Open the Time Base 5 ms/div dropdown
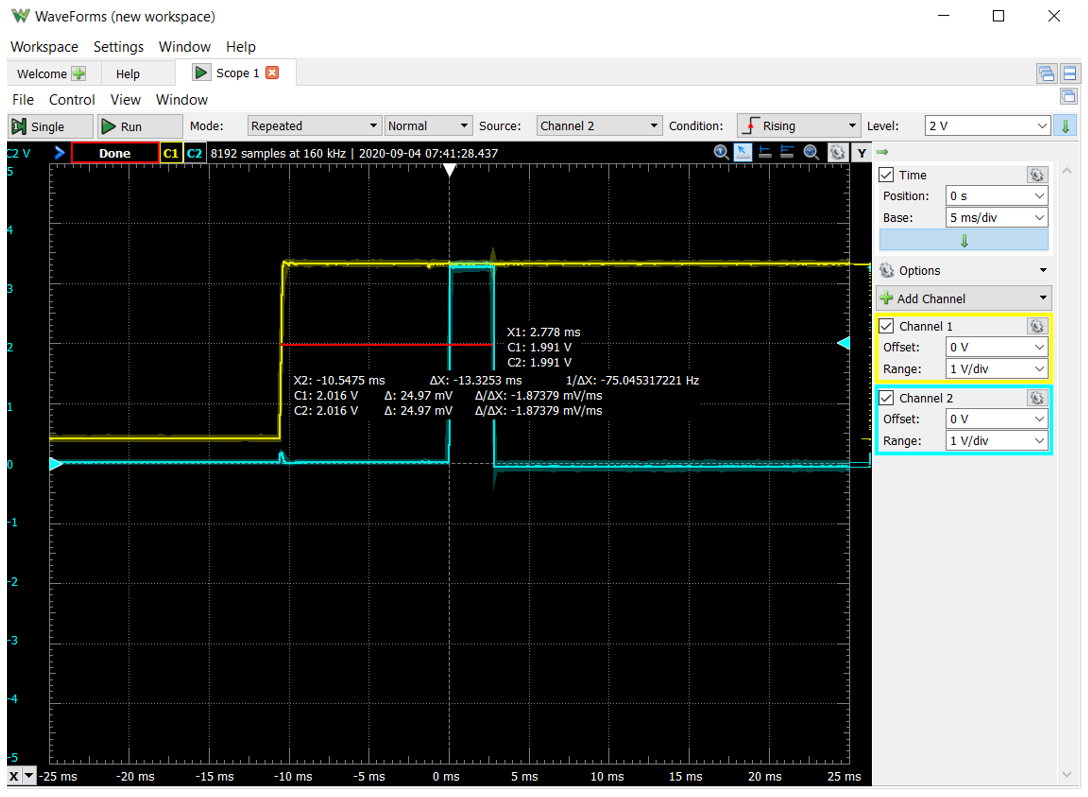Image resolution: width=1088 pixels, height=797 pixels. coord(996,218)
